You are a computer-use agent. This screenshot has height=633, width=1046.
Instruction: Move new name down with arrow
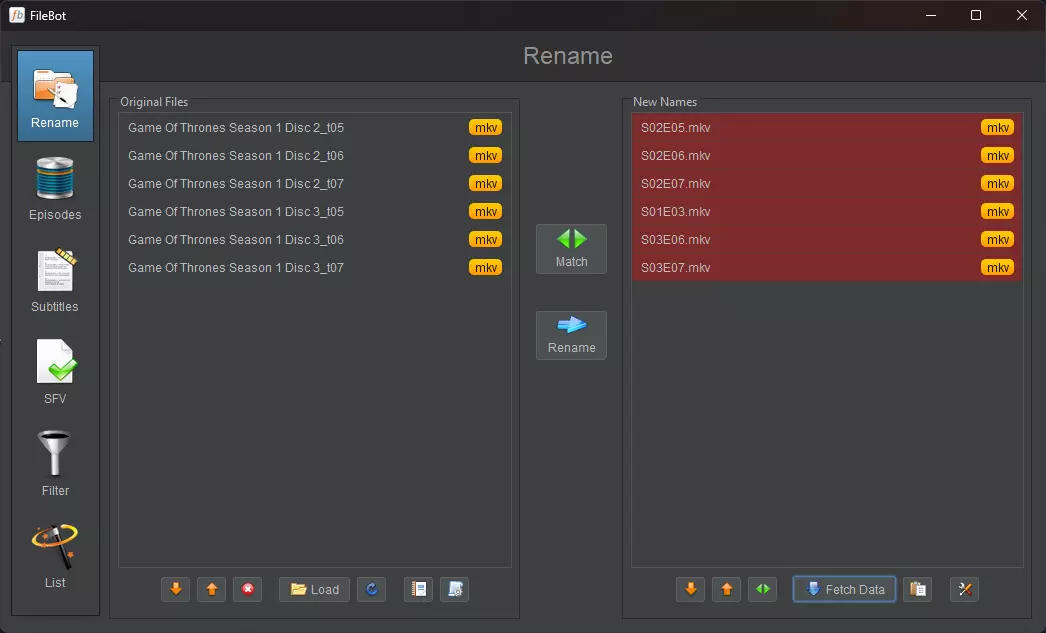pyautogui.click(x=690, y=590)
